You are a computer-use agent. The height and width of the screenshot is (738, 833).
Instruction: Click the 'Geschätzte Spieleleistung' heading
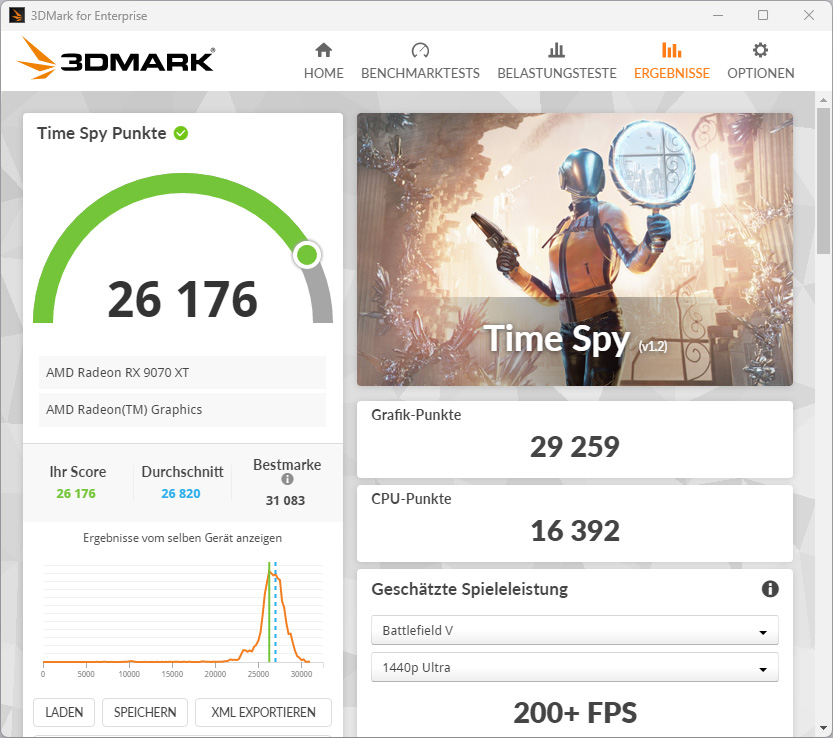(x=470, y=589)
